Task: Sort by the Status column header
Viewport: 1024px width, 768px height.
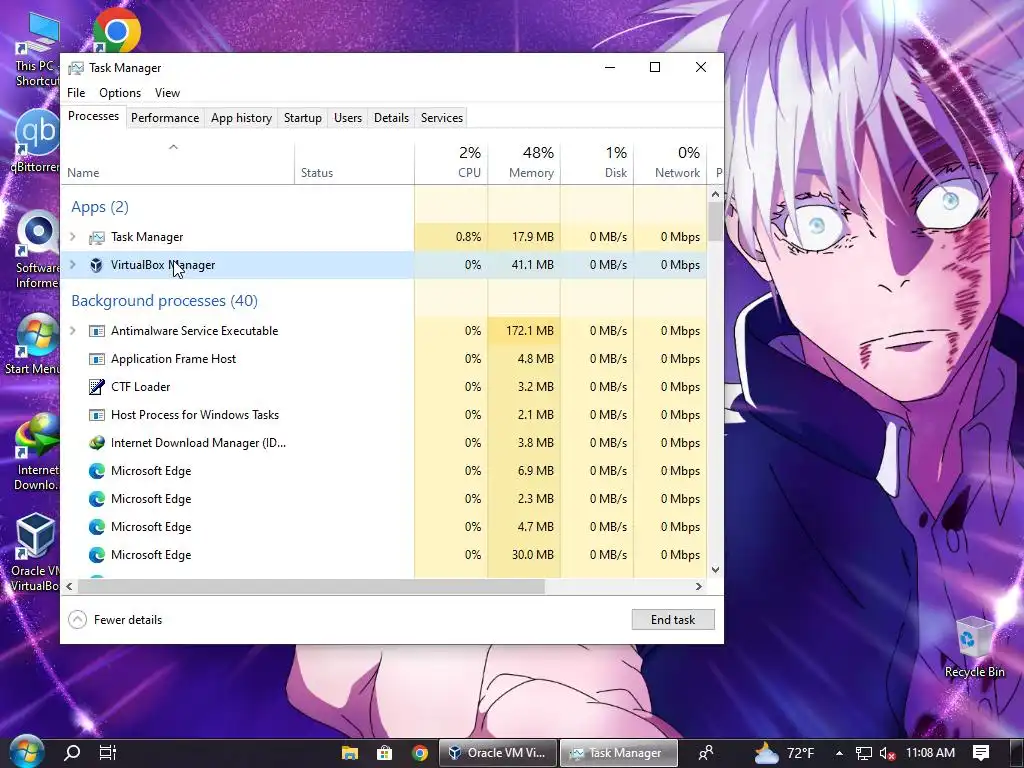Action: tap(355, 162)
